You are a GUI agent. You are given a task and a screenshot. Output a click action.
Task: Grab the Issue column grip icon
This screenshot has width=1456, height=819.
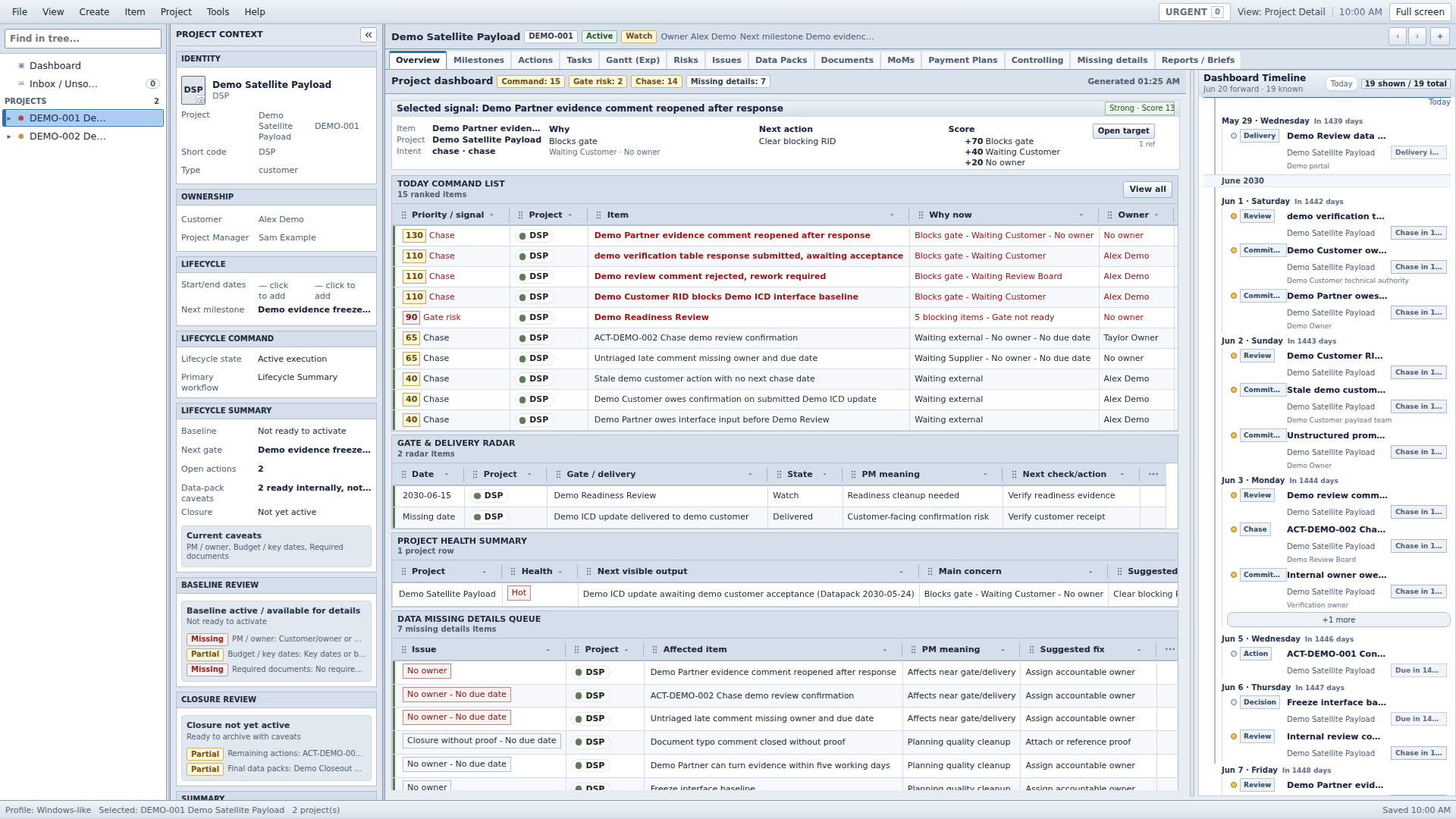[x=403, y=650]
